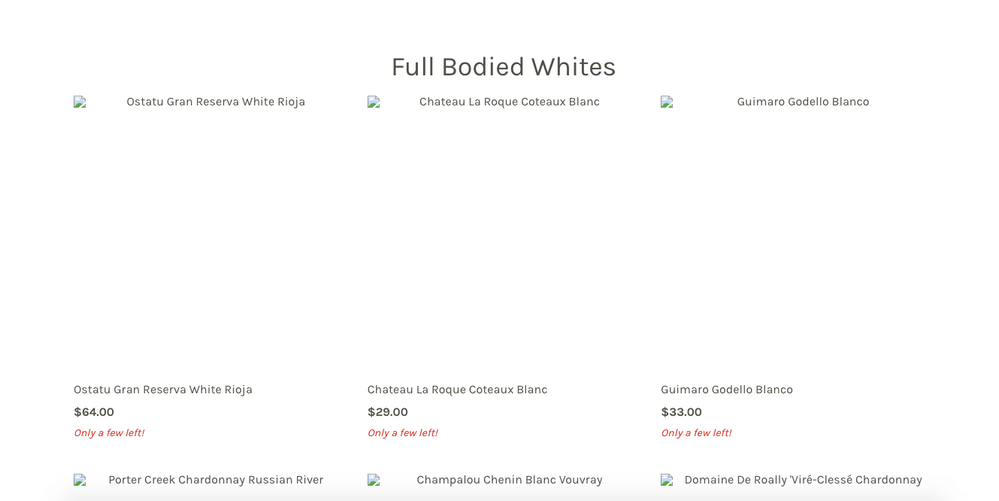Screen dimensions: 999x501
Task: Select the Chateau La Roque image alt text
Action: click(x=509, y=102)
